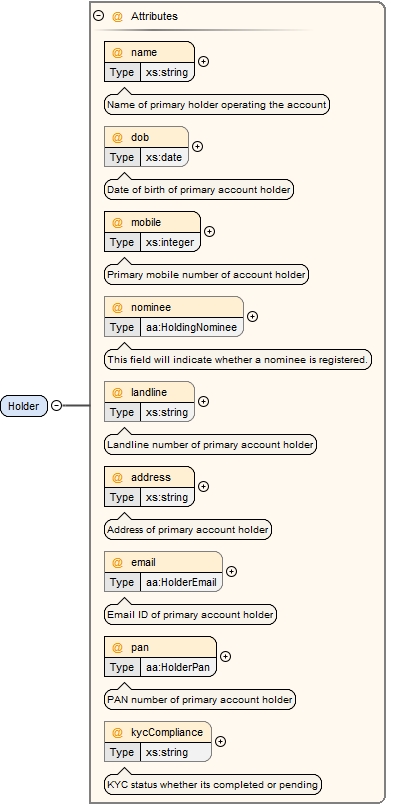Viewport: 403px width, 805px height.
Task: Expand the kycCompliance attribute plus icon
Action: tap(220, 741)
